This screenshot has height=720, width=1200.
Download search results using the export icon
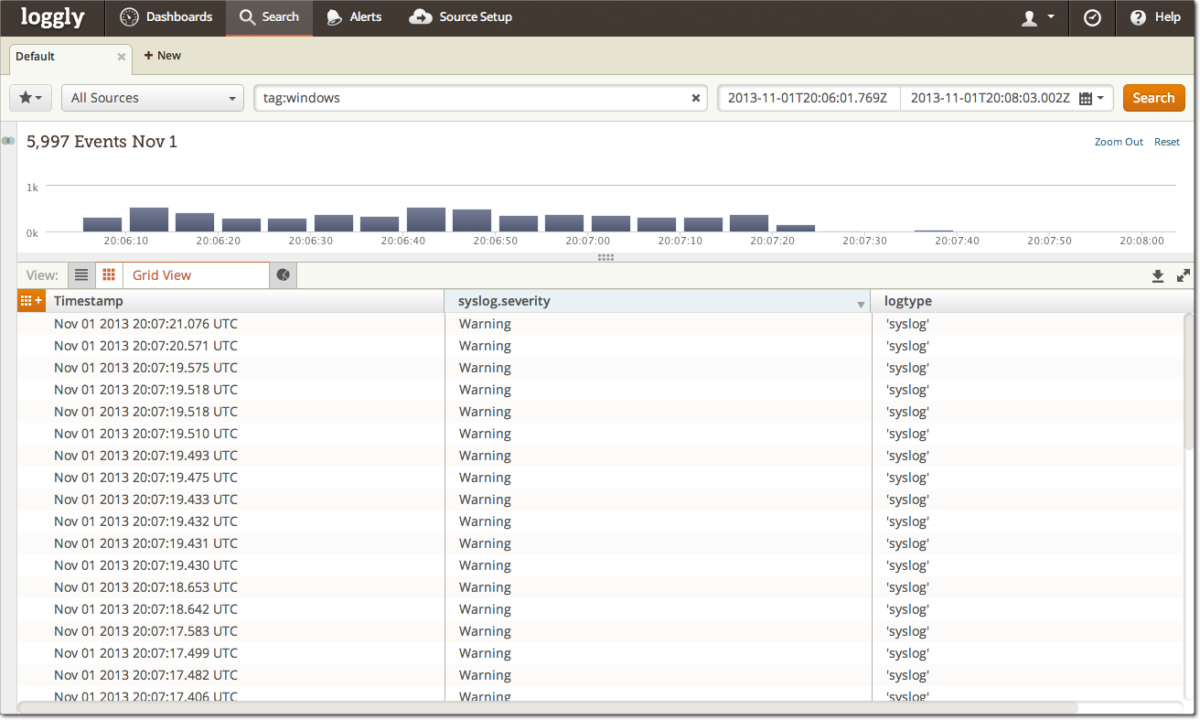(x=1157, y=275)
